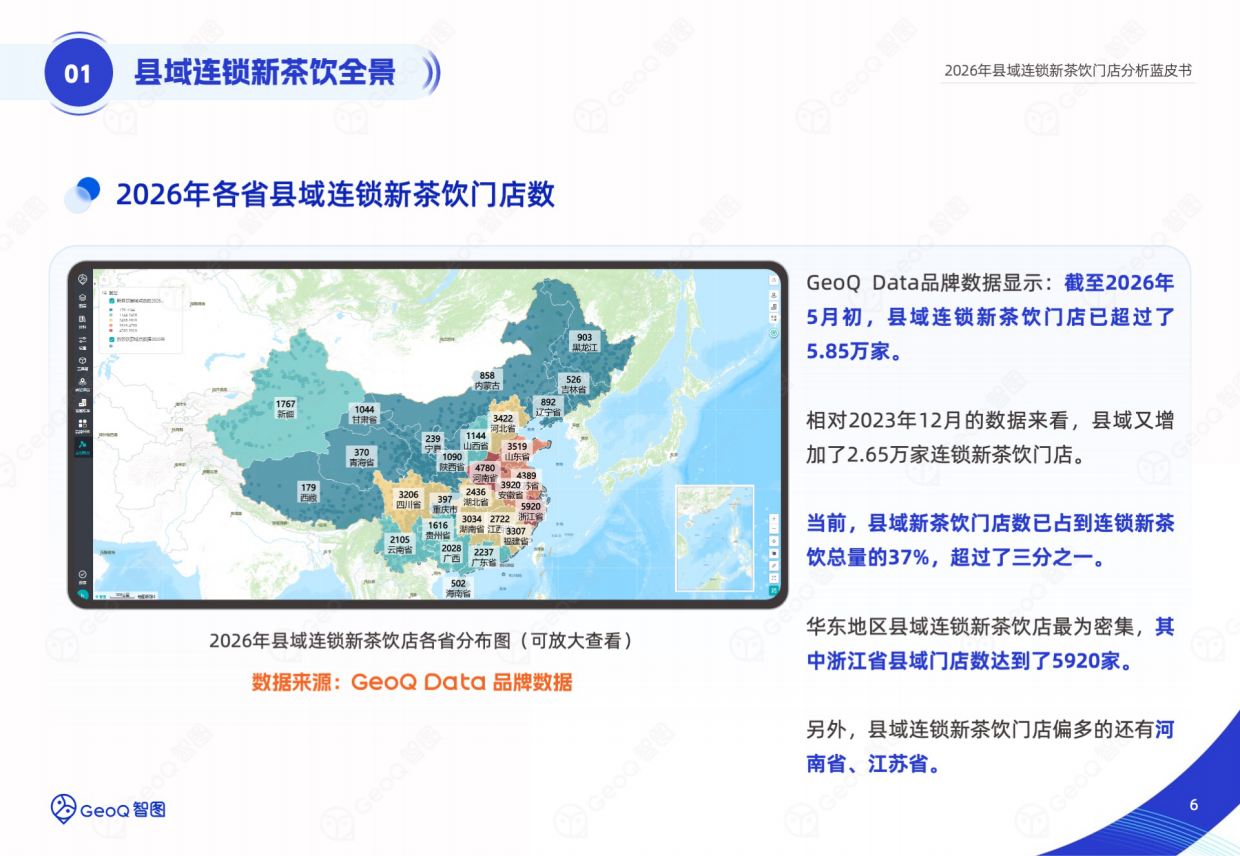The image size is (1240, 856).
Task: Click the '1767 新疆' map label
Action: [286, 409]
